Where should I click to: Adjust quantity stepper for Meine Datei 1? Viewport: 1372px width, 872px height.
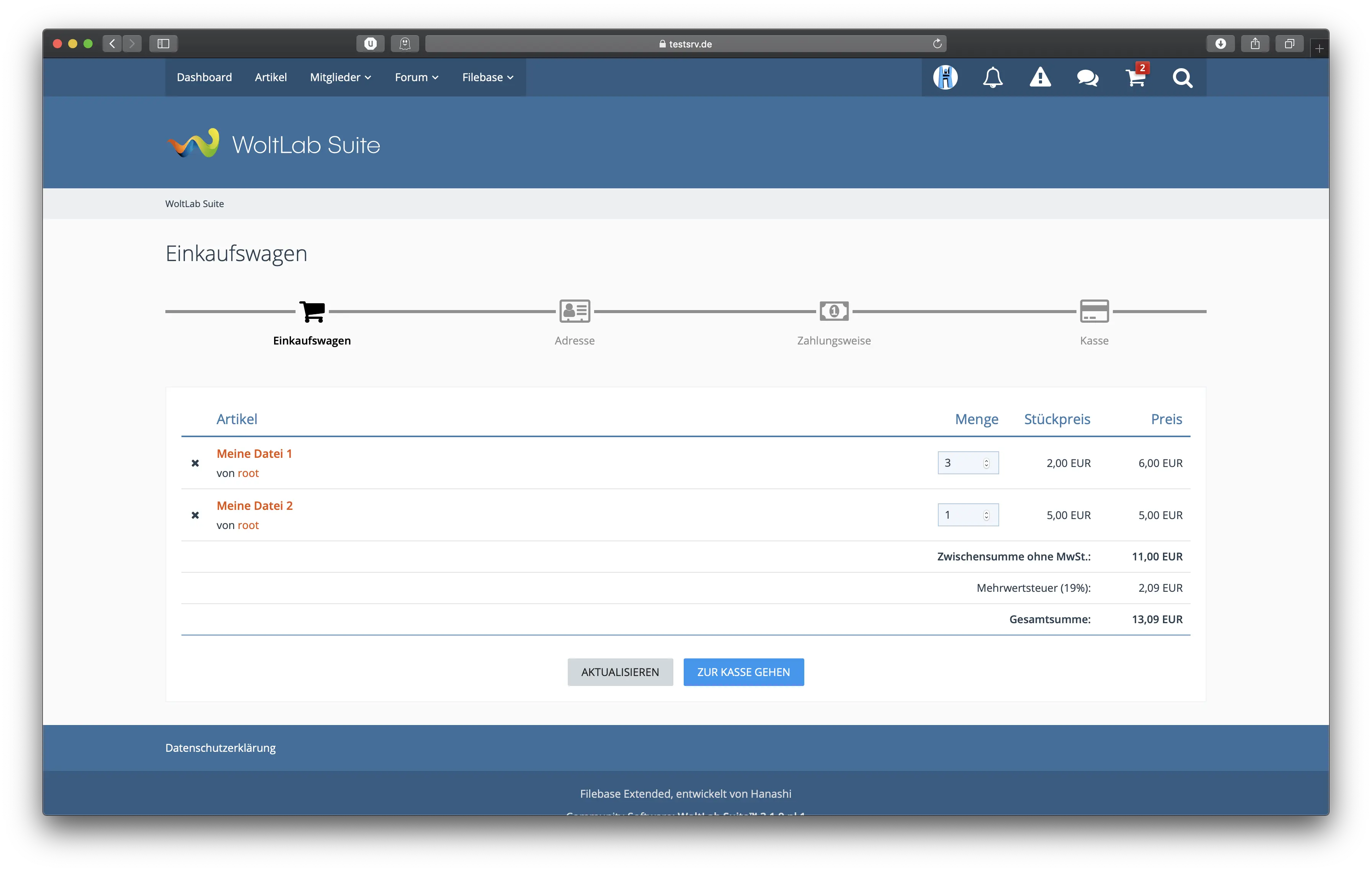click(986, 463)
